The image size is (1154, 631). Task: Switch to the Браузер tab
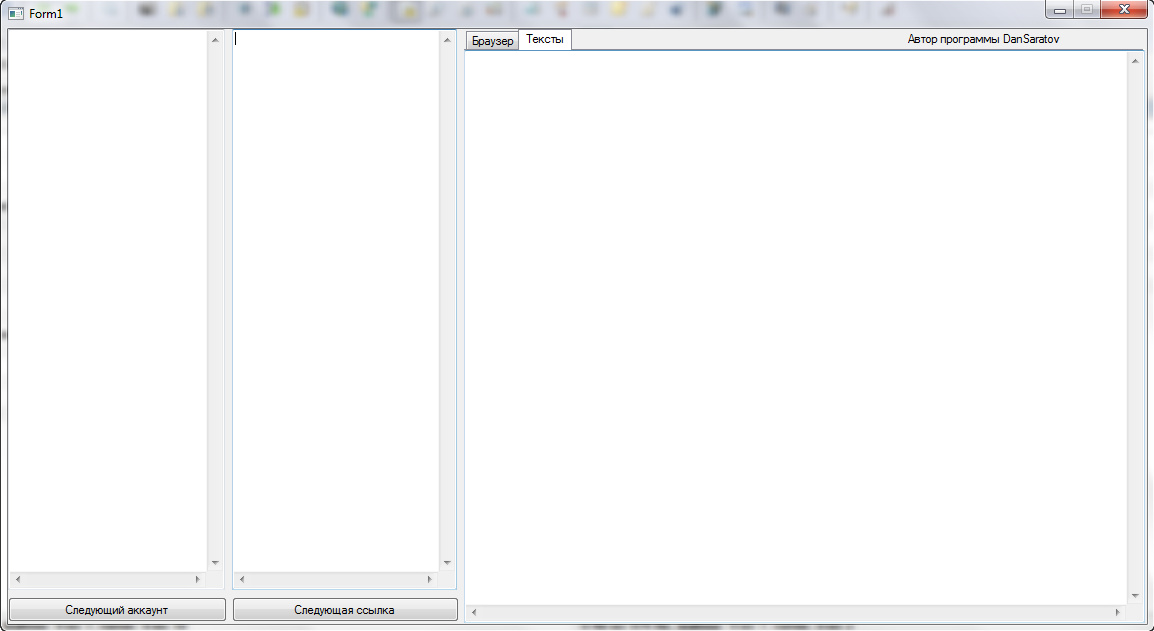point(491,40)
